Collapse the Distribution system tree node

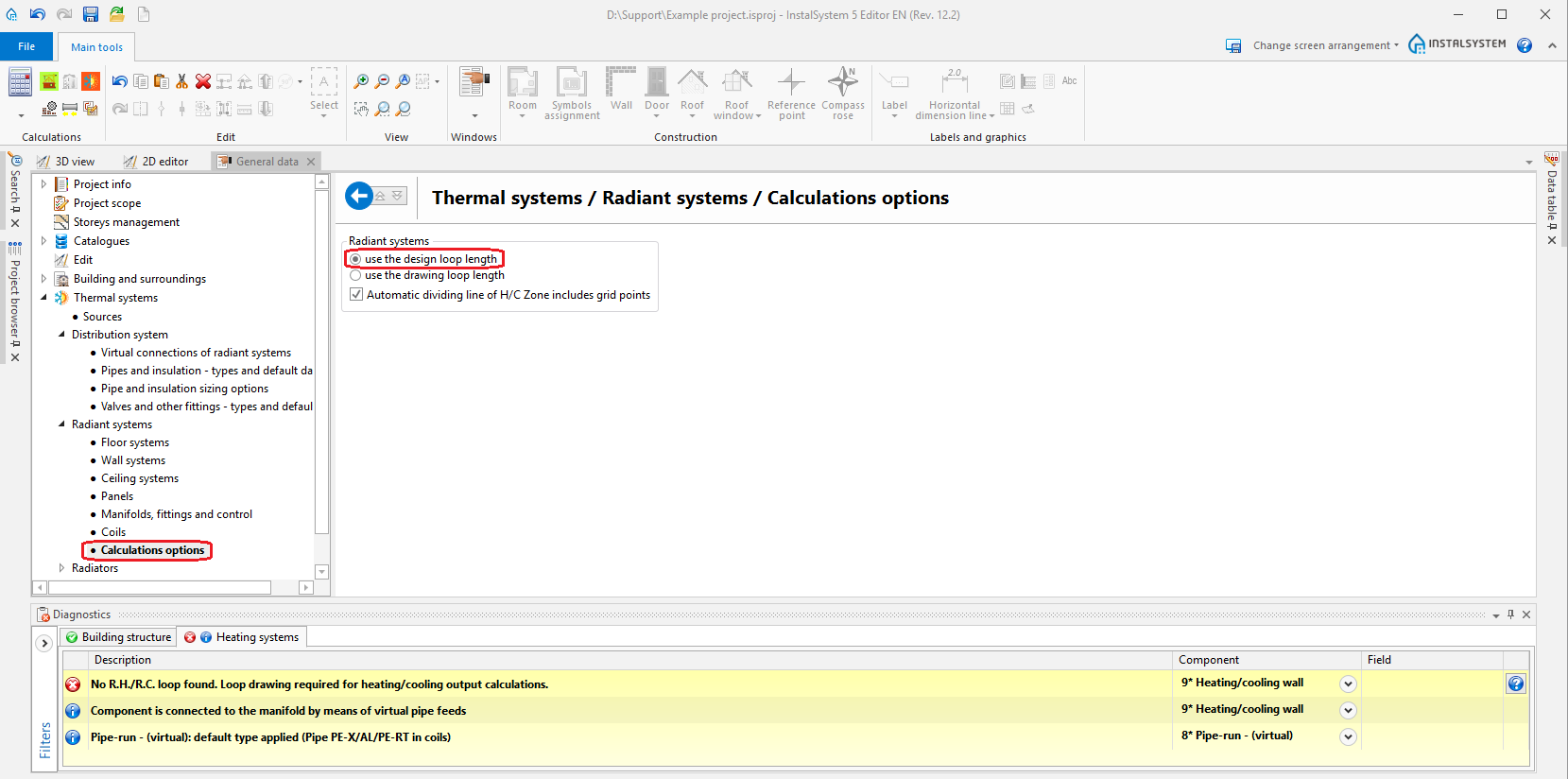coord(62,335)
